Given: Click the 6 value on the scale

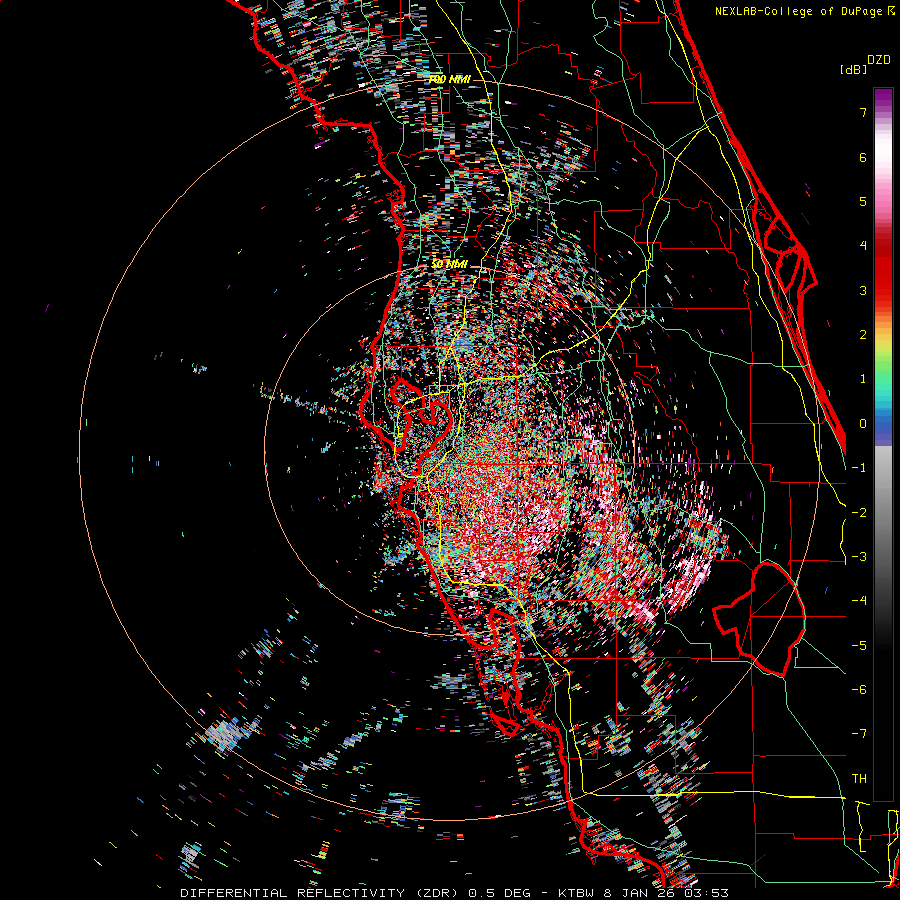Looking at the screenshot, I should pos(862,157).
